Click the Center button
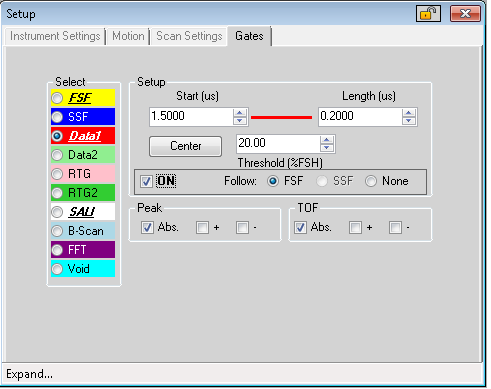 (x=185, y=146)
